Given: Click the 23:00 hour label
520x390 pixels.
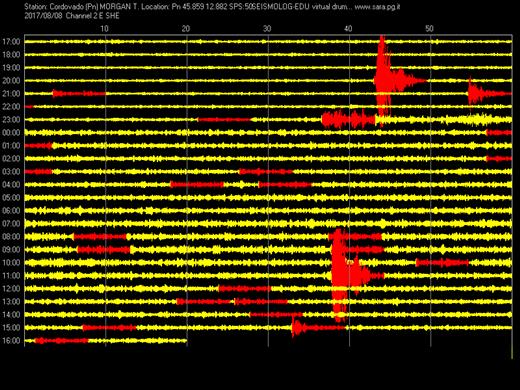Looking at the screenshot, I should [x=11, y=120].
